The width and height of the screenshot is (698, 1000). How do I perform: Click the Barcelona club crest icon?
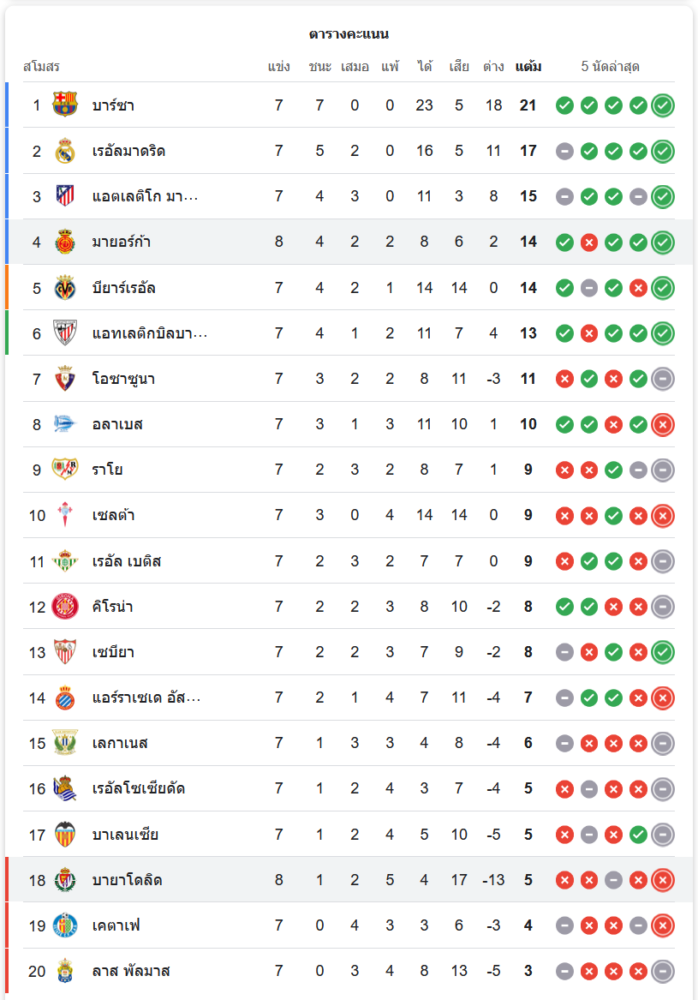(65, 105)
